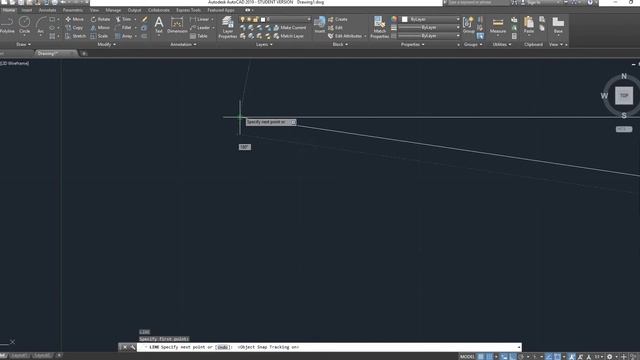The height and width of the screenshot is (360, 640).
Task: Click the Linear dimension tool
Action: (x=200, y=19)
